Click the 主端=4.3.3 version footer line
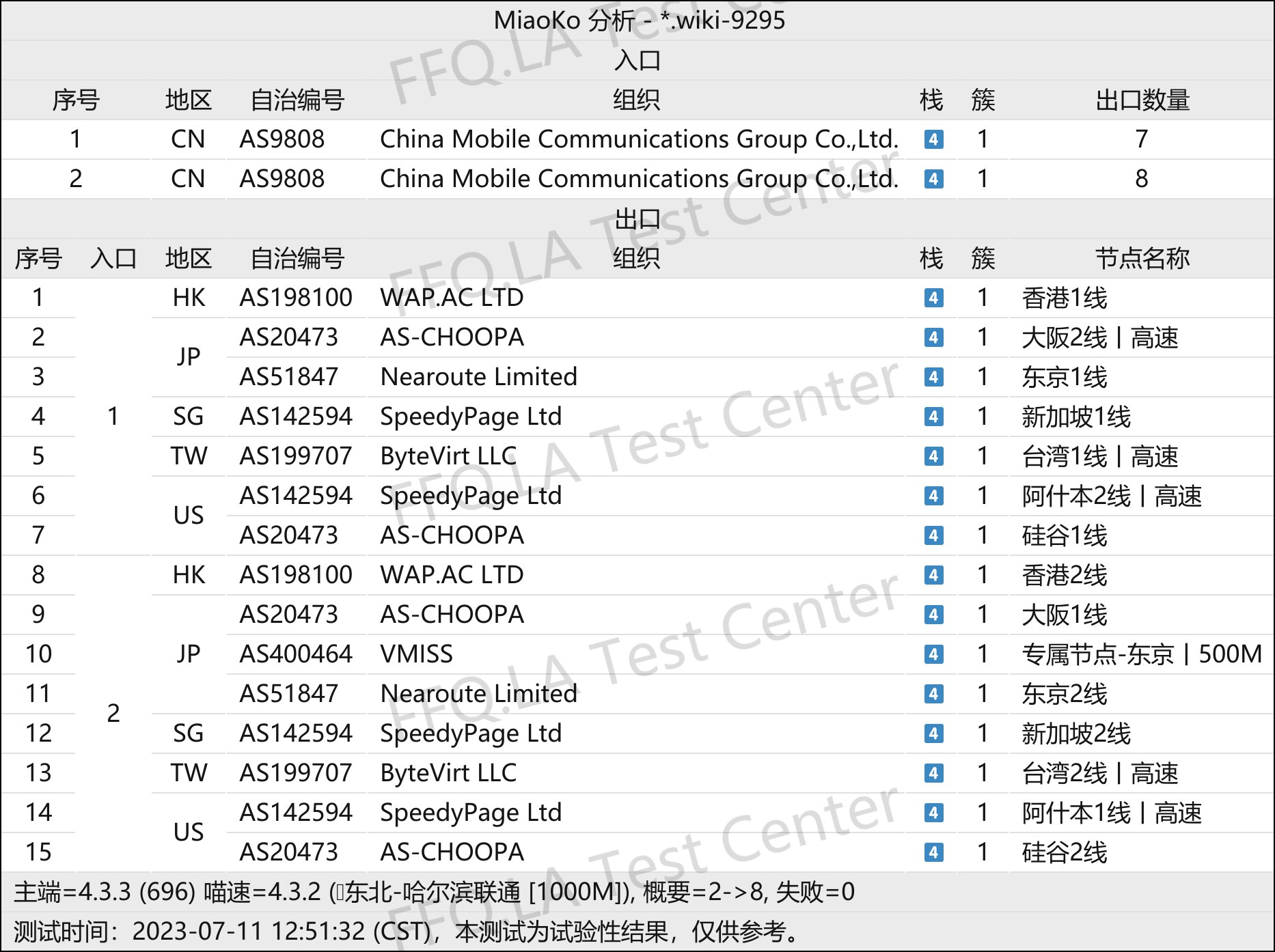The width and height of the screenshot is (1275, 952). (x=434, y=892)
